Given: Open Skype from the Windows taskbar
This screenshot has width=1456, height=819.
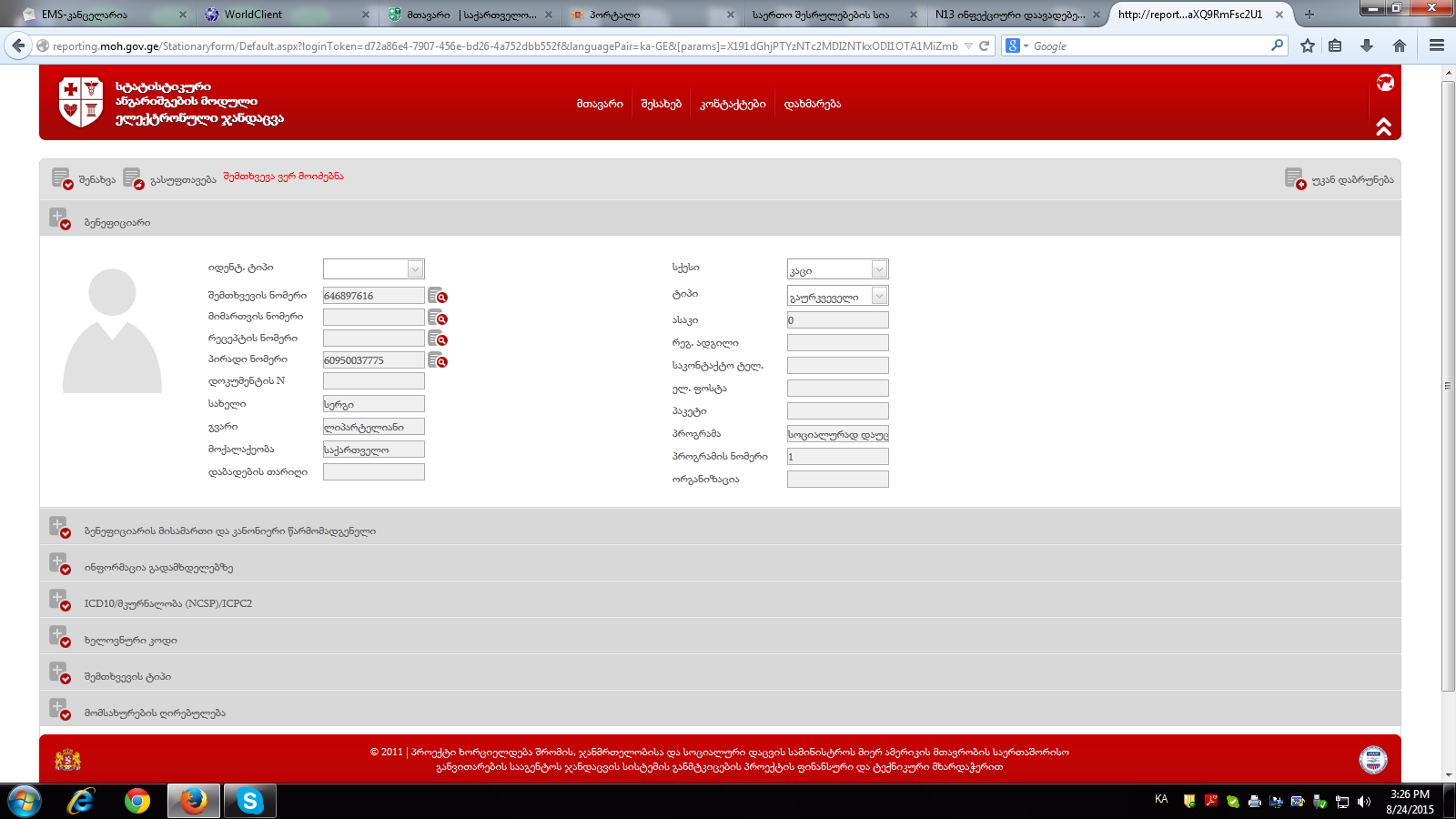Looking at the screenshot, I should click(x=249, y=801).
